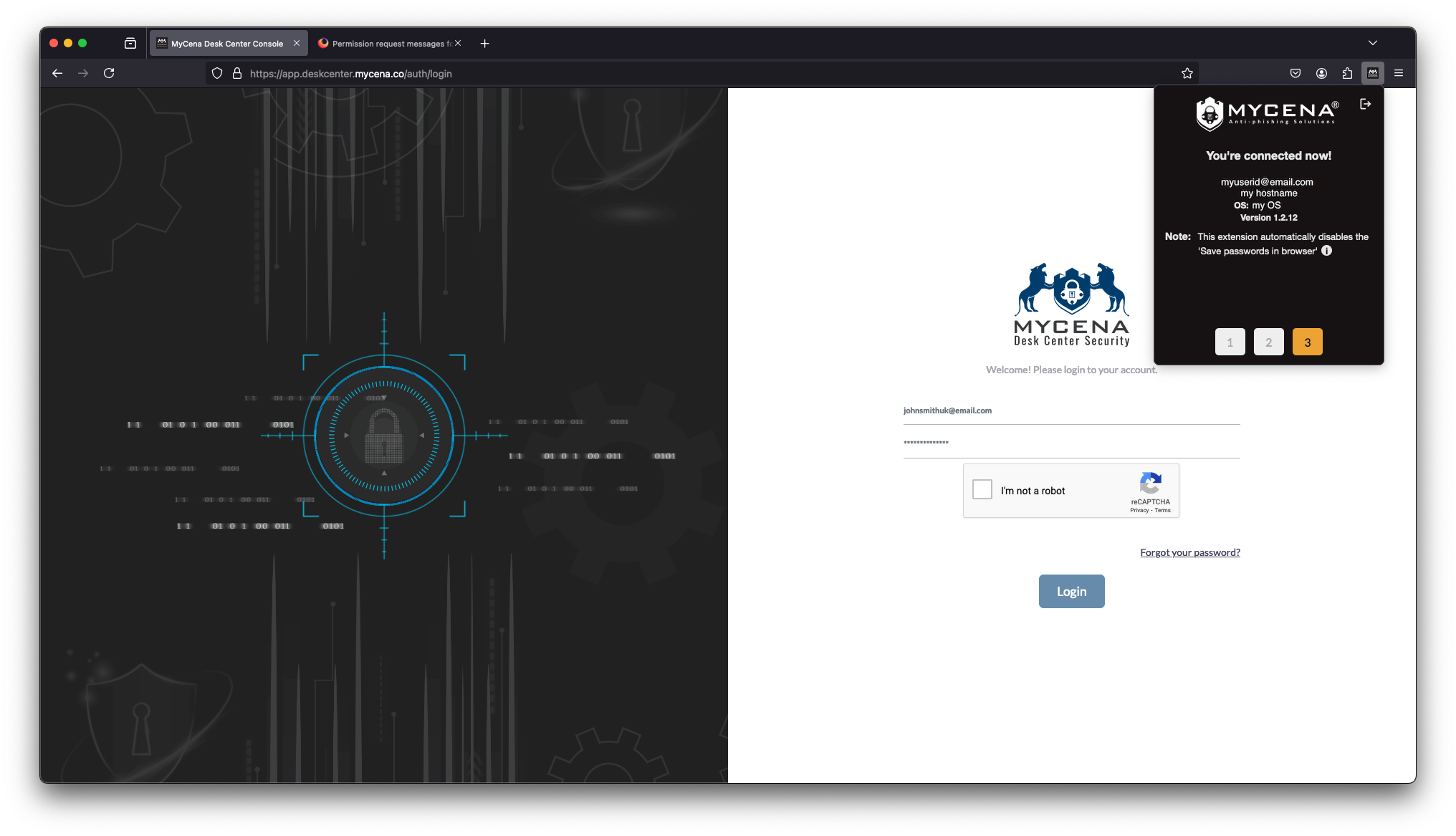Screen dimensions: 1456x836
Task: Open the Firefox account icon
Action: tap(1321, 73)
